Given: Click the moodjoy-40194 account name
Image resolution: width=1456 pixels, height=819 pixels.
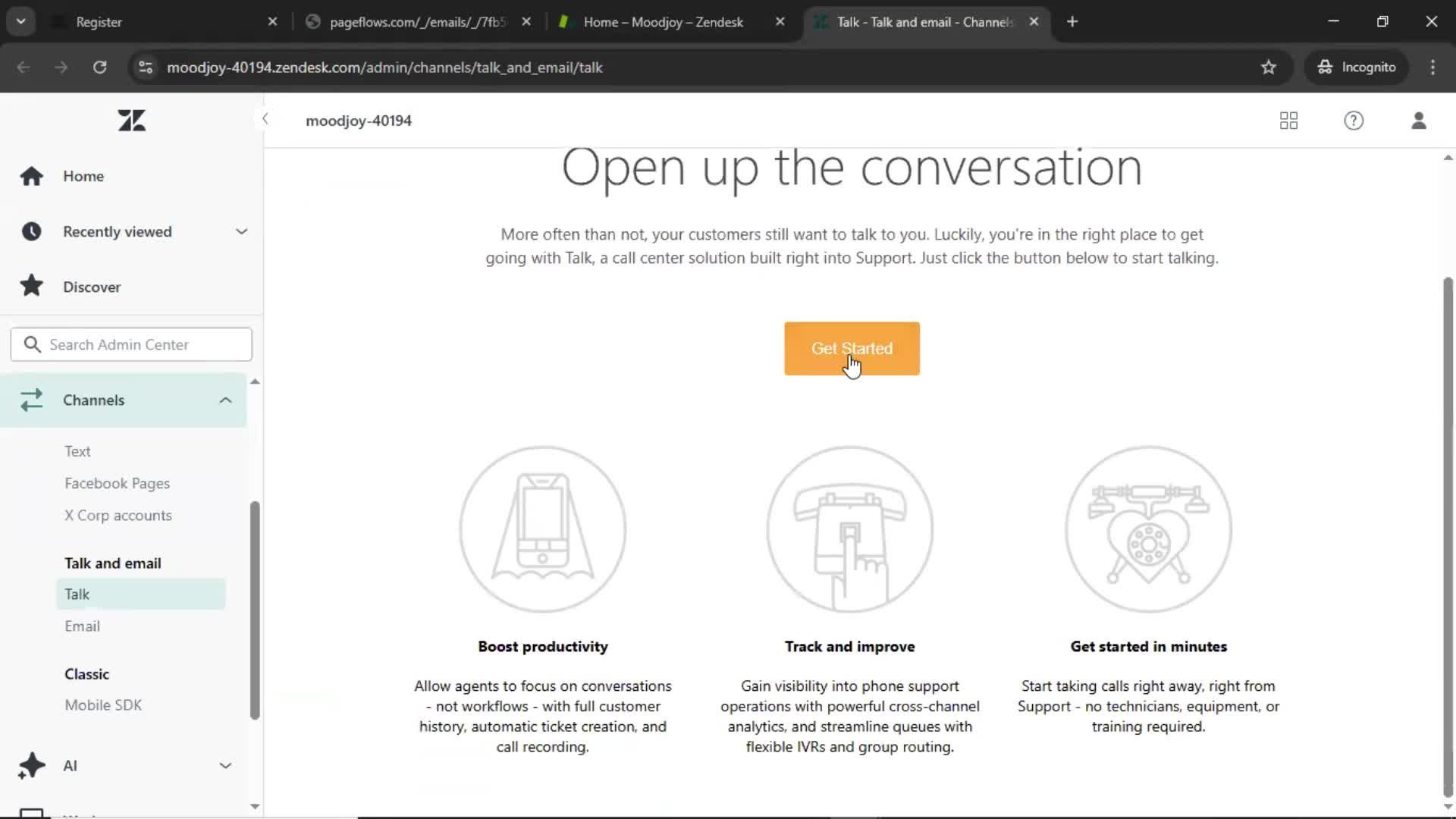Looking at the screenshot, I should [359, 121].
